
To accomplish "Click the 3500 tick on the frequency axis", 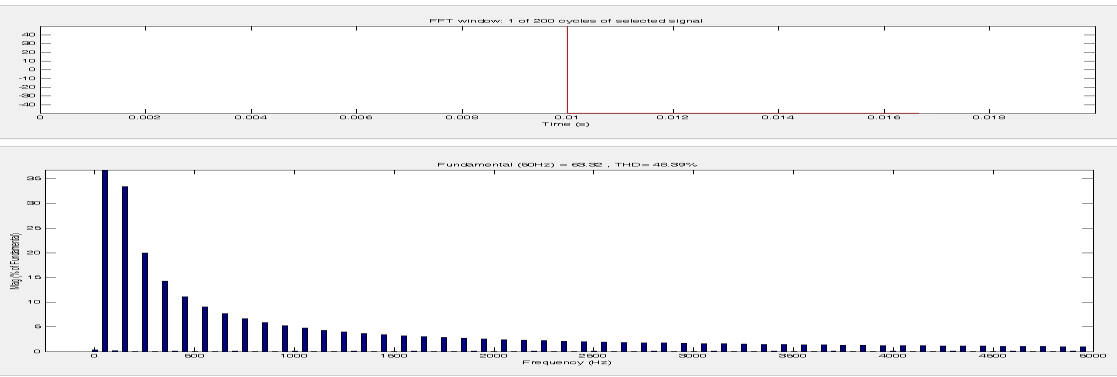I will point(792,356).
